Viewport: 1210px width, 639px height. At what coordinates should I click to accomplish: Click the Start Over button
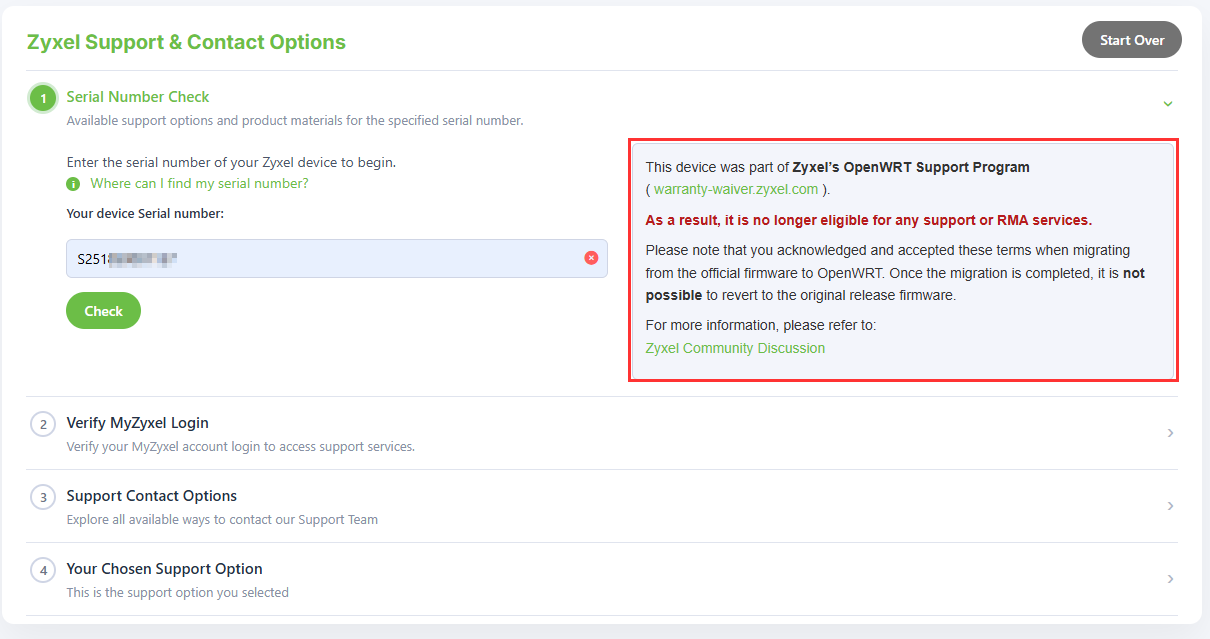(x=1131, y=40)
